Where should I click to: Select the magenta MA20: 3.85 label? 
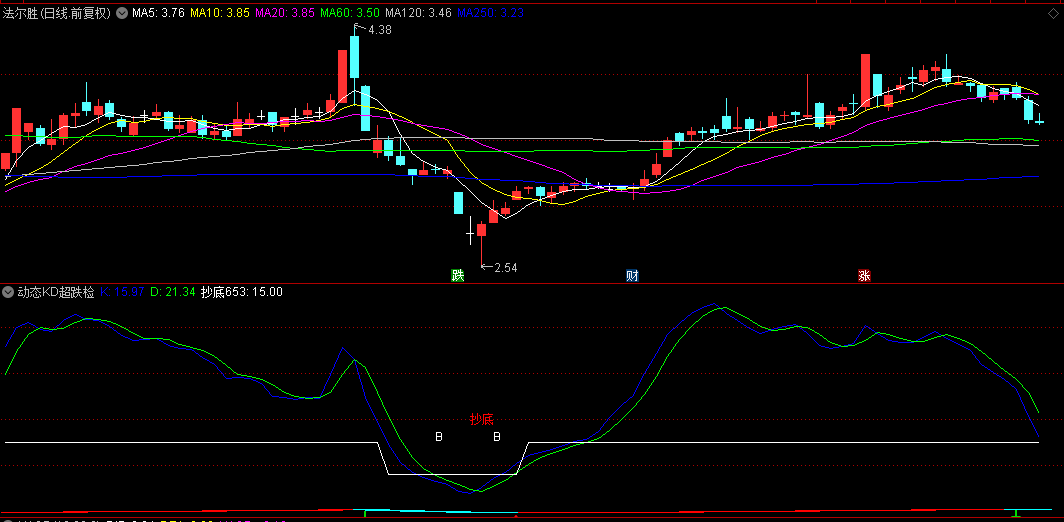[284, 13]
